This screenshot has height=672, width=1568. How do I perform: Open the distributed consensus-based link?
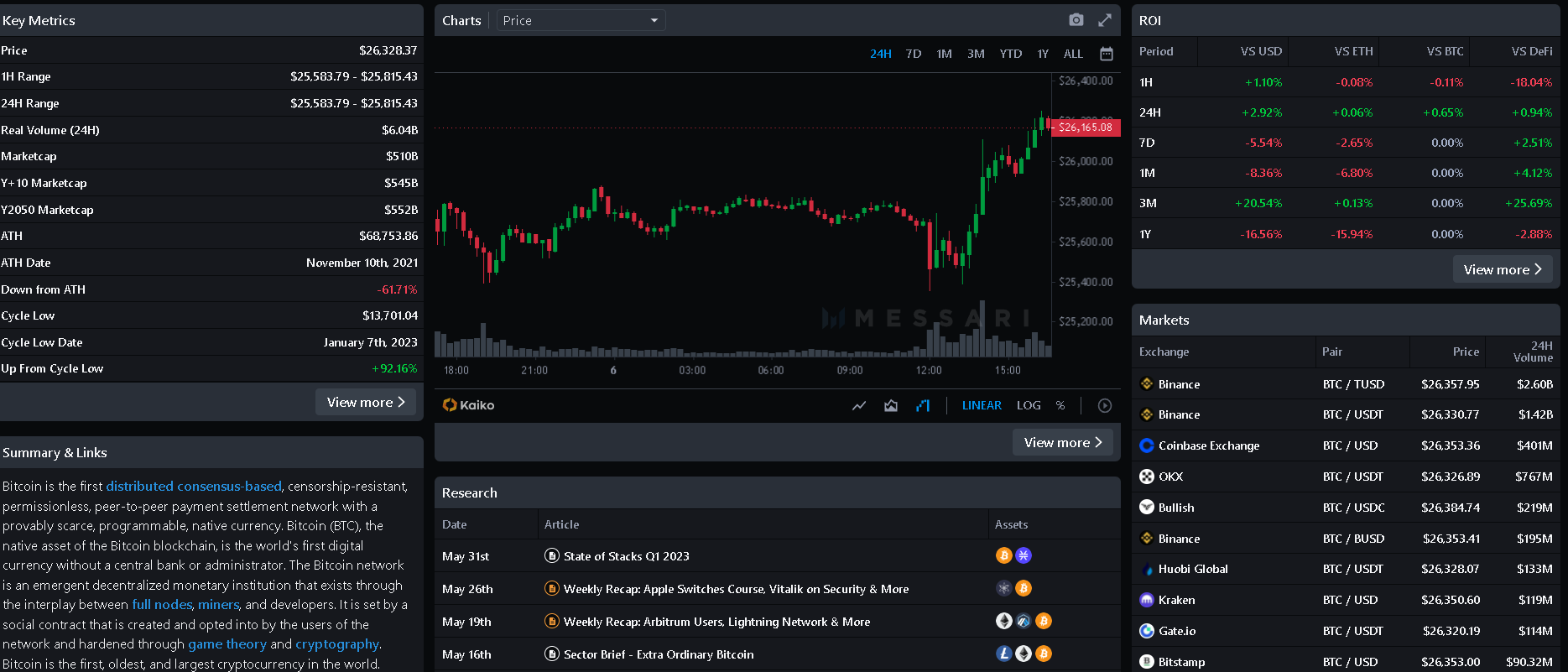pyautogui.click(x=194, y=486)
